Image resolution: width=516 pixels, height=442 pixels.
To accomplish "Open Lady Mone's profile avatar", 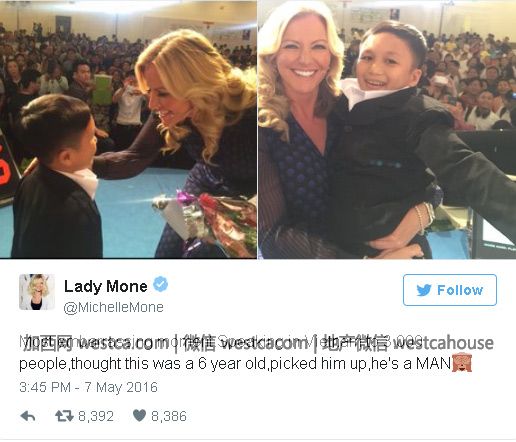I will [x=37, y=292].
